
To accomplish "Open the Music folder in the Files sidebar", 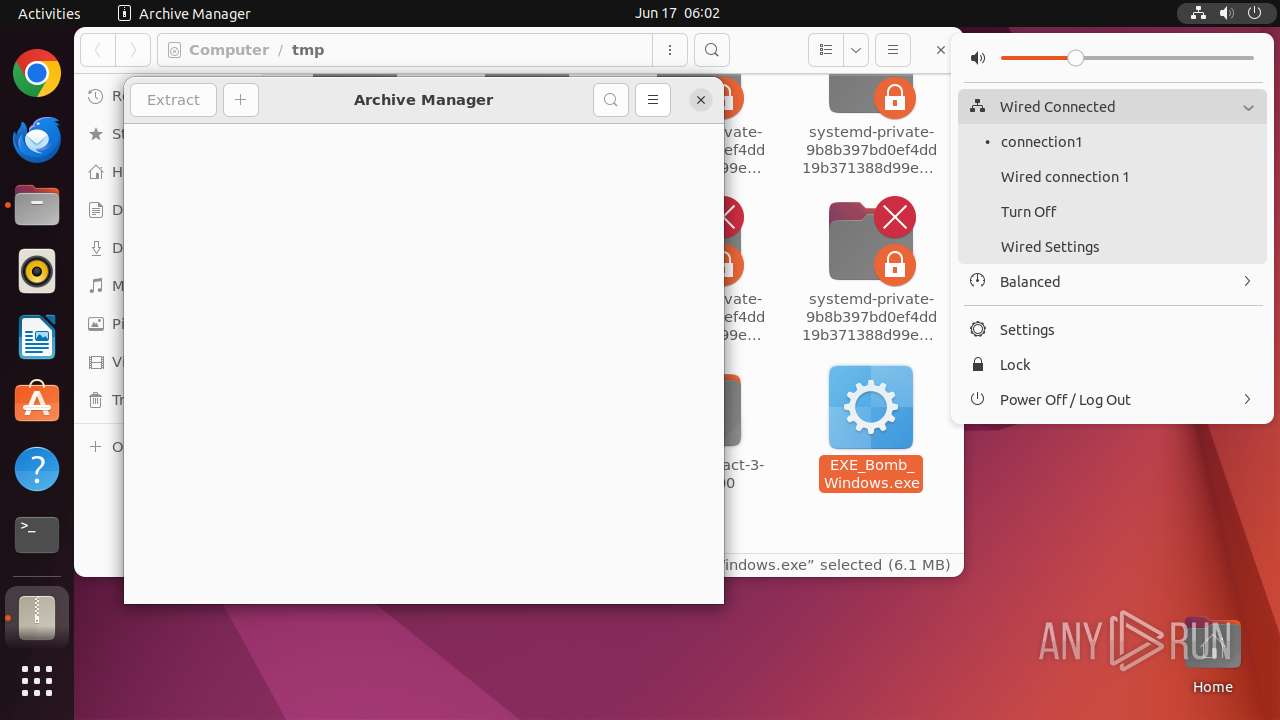I will click(105, 286).
